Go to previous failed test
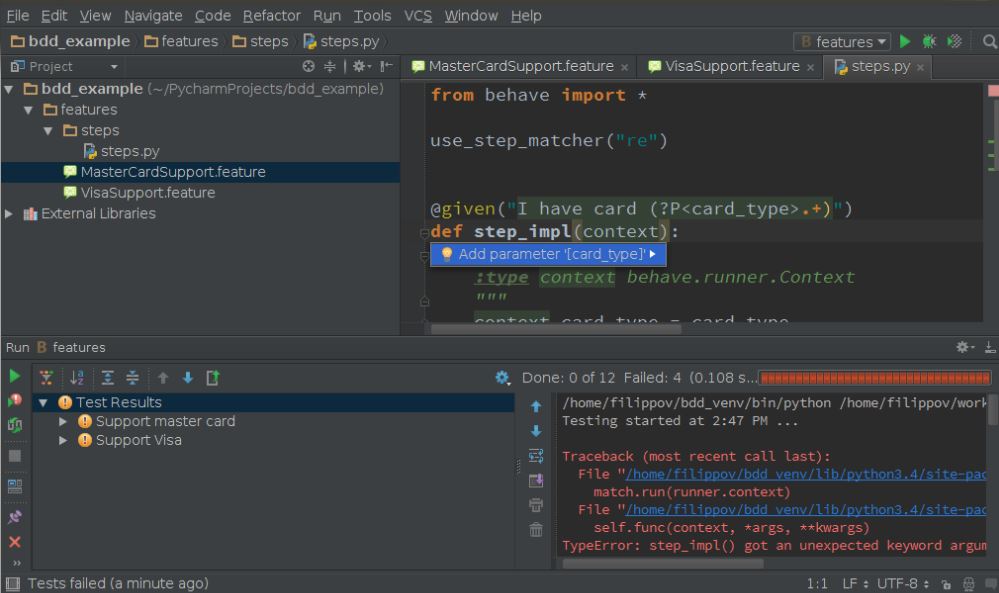The height and width of the screenshot is (593, 999). click(x=163, y=378)
